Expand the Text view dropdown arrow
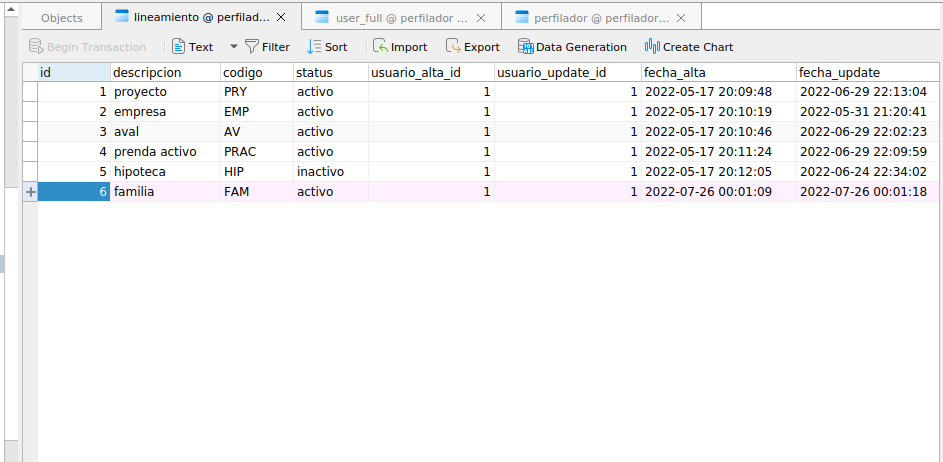 point(233,47)
